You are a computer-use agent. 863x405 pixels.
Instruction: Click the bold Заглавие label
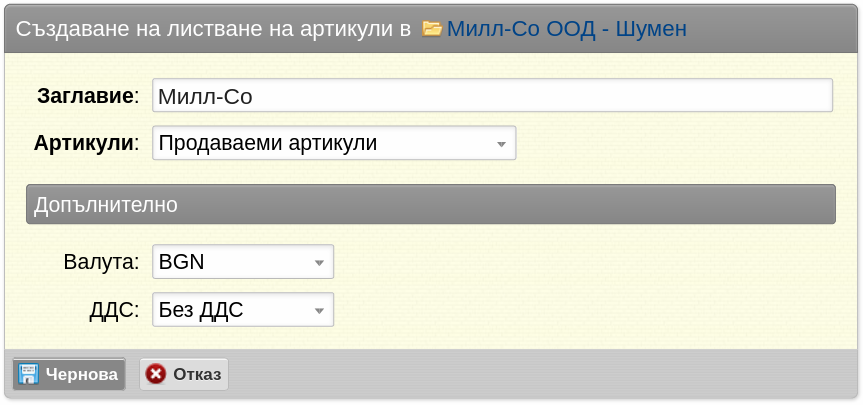click(85, 96)
